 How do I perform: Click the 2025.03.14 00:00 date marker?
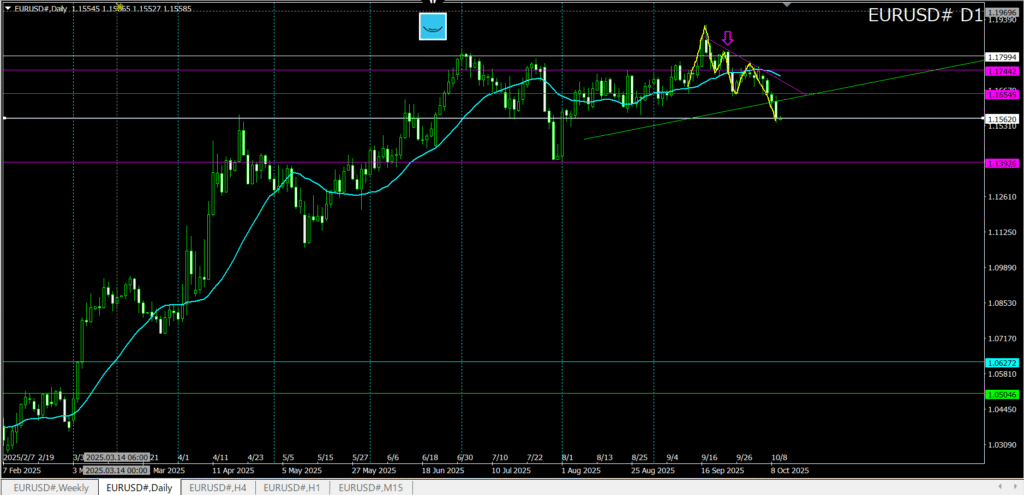118,469
